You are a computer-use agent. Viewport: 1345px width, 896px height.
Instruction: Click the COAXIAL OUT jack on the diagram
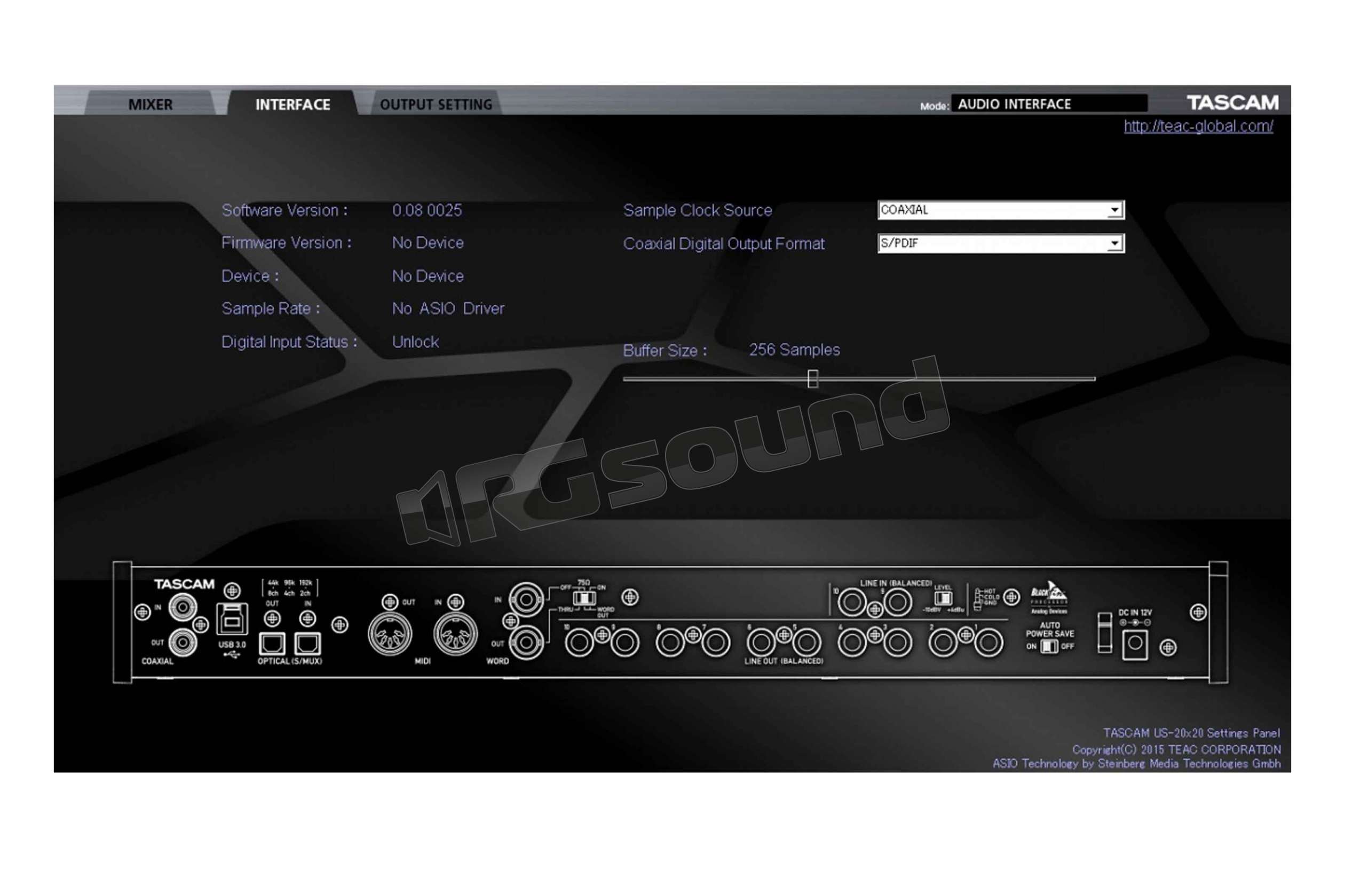tap(182, 643)
